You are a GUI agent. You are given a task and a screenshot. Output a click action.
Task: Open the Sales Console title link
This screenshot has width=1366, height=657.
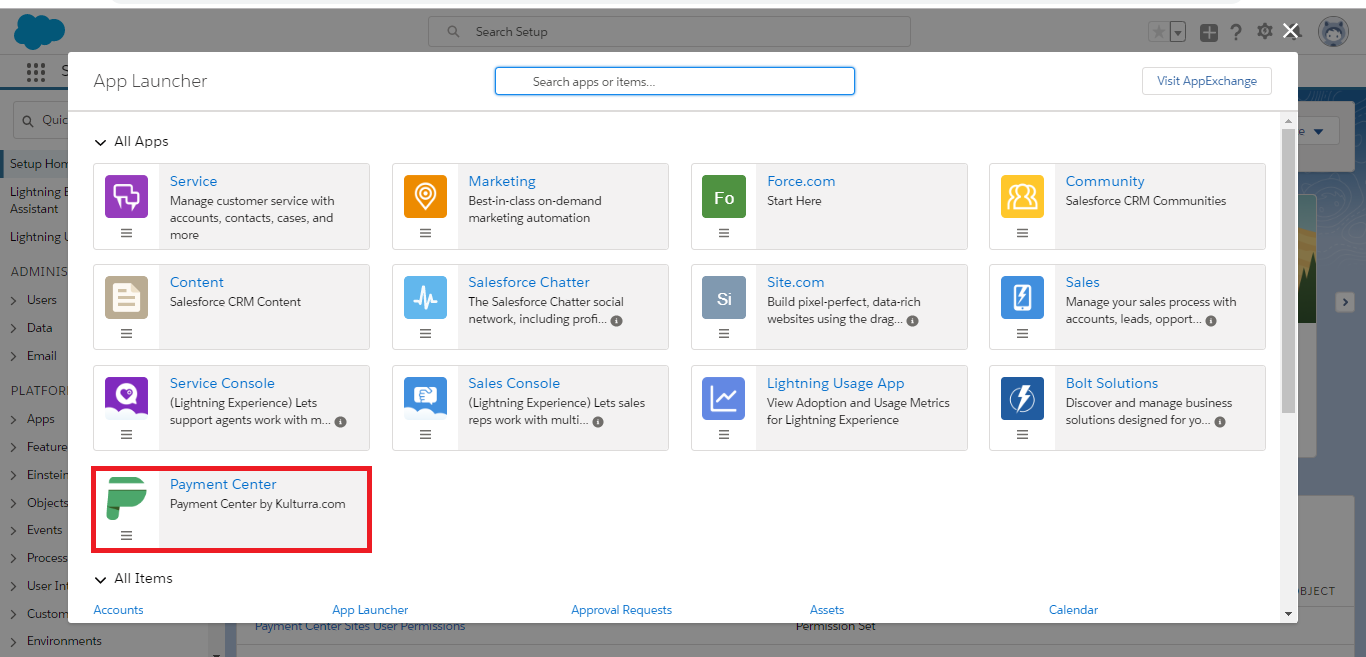tap(514, 383)
